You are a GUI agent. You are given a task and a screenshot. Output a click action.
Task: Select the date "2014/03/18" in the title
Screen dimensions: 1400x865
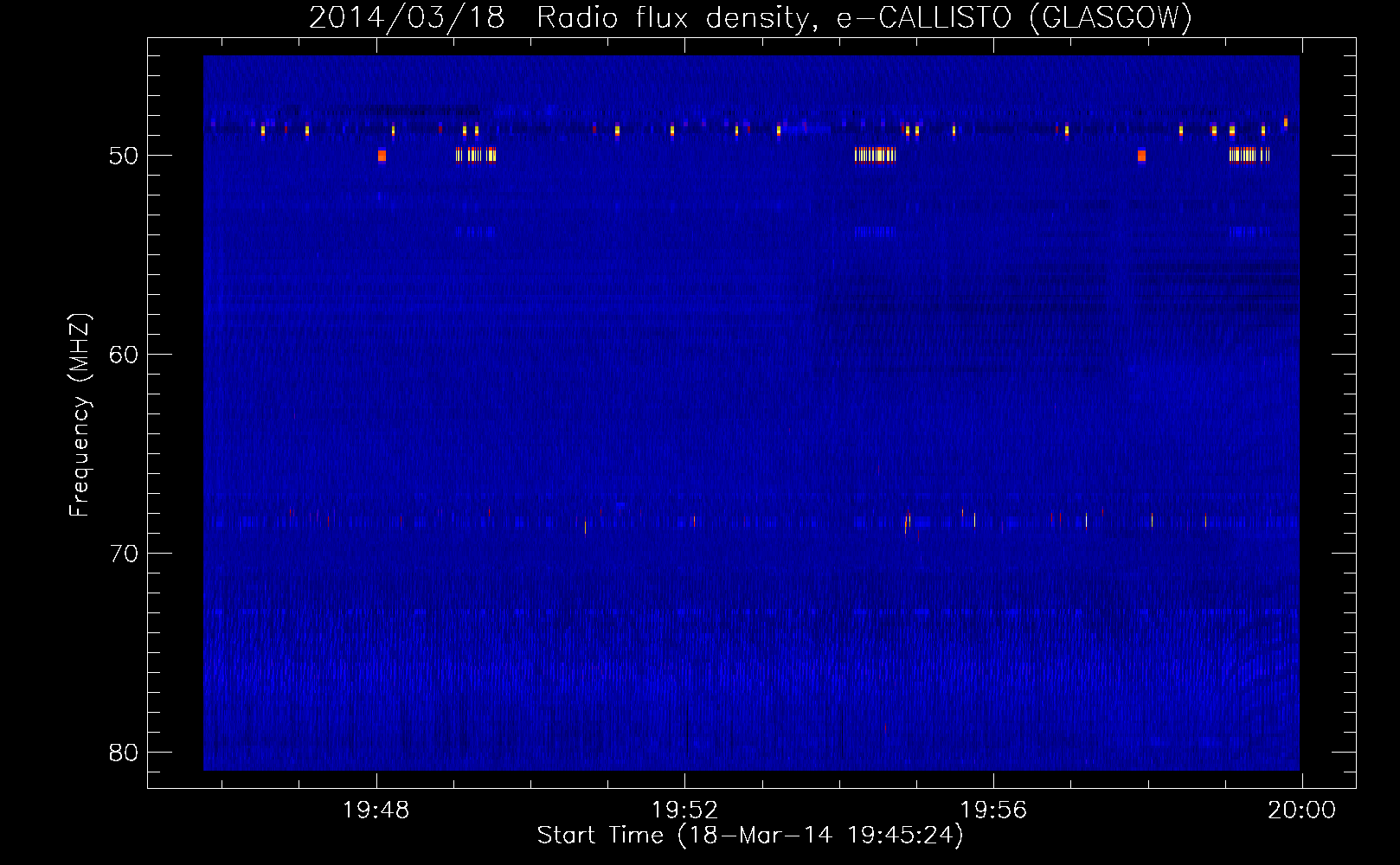click(x=407, y=17)
